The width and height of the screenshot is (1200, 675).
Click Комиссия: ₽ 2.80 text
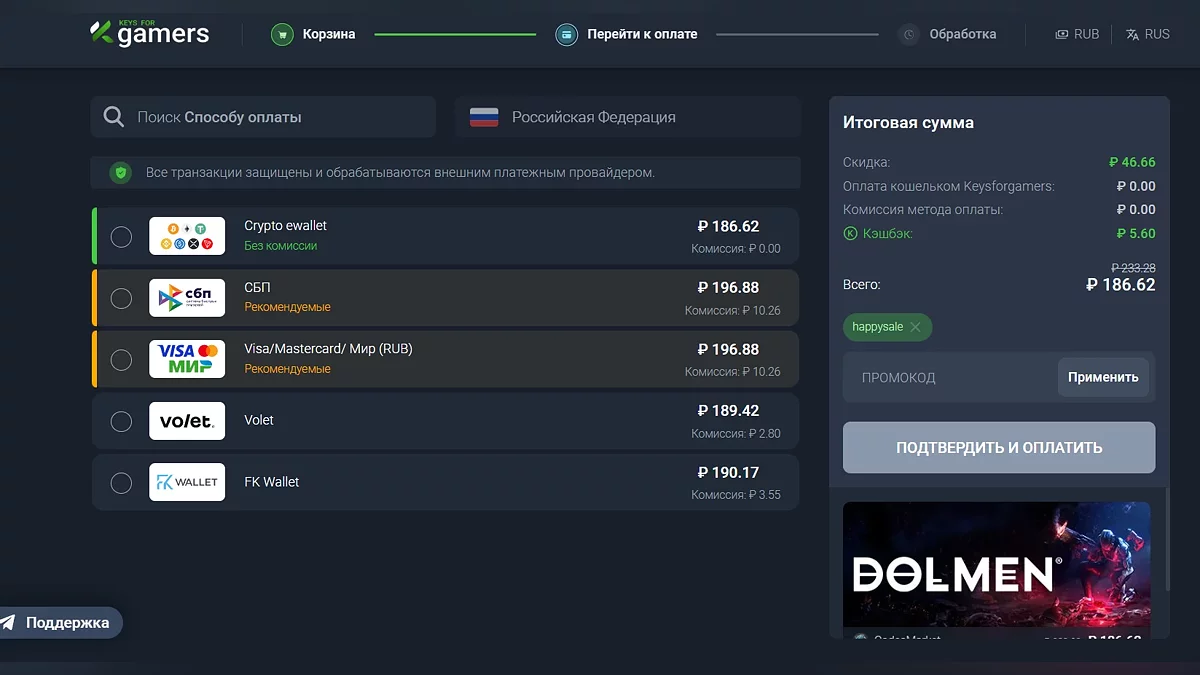736,434
